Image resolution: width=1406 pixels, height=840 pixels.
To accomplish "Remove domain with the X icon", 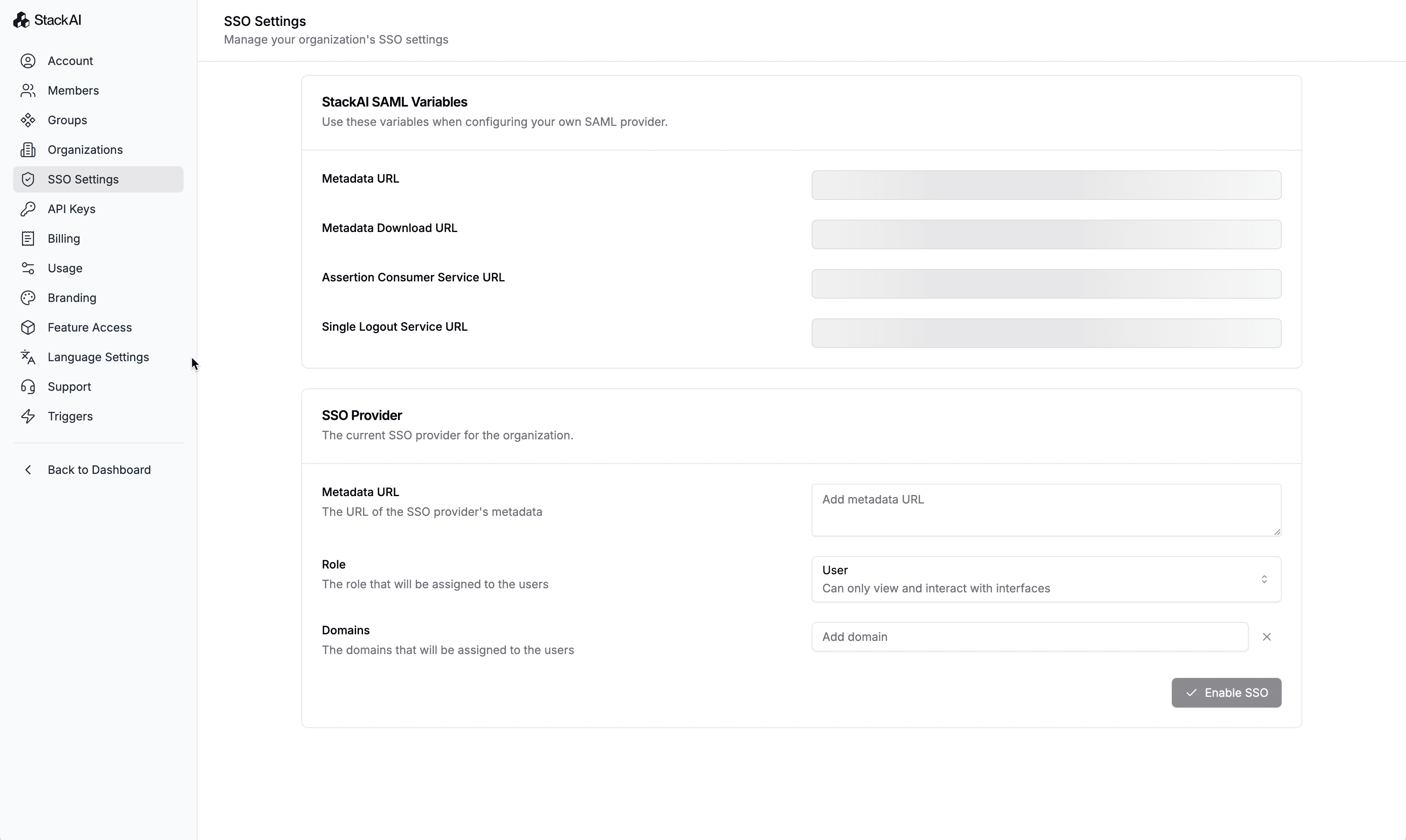I will (x=1266, y=637).
